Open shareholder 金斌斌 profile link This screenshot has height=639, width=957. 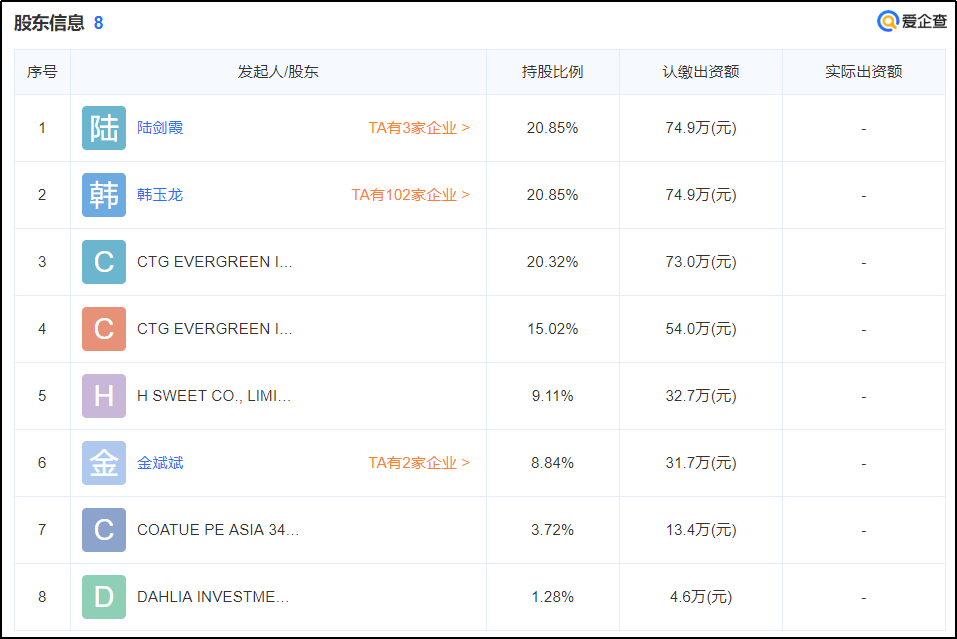160,463
